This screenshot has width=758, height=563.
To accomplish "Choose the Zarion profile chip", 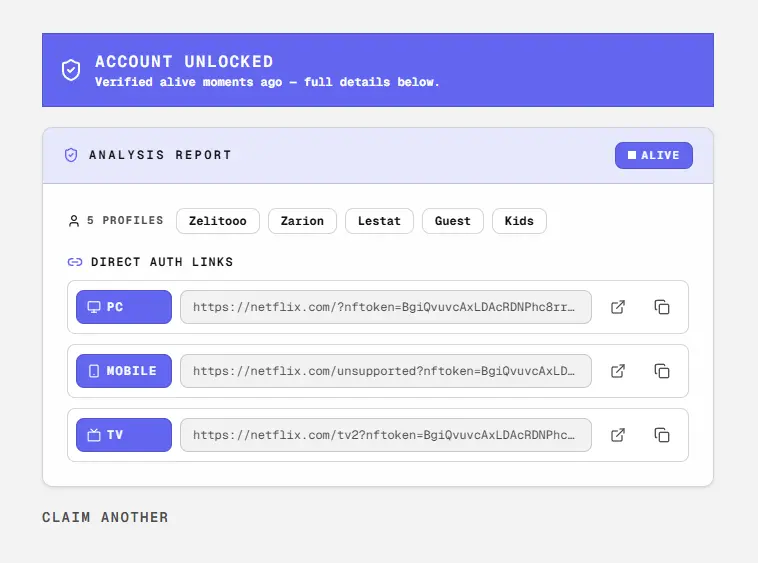I will point(302,221).
